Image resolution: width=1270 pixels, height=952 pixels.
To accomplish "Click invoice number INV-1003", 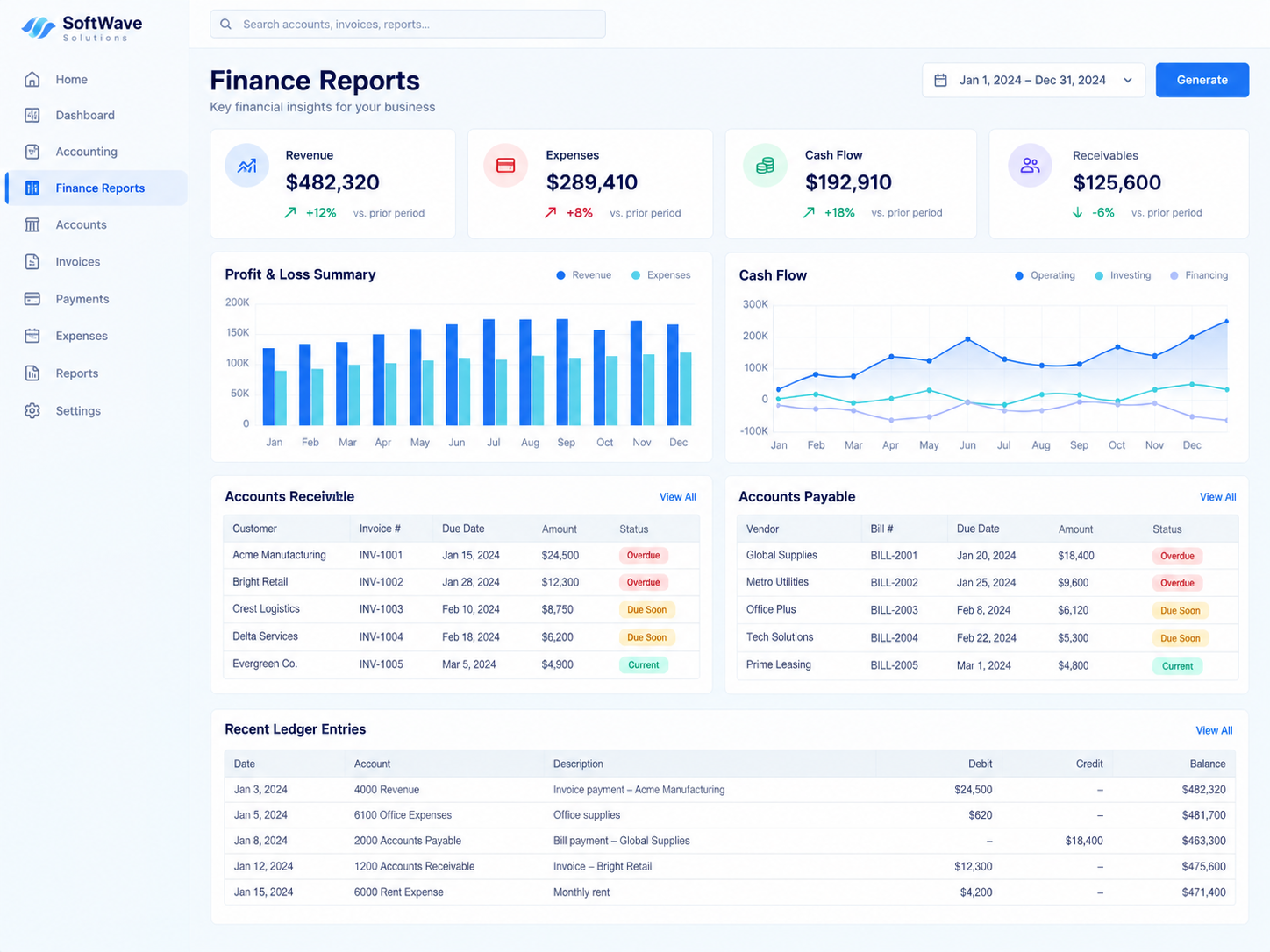I will [x=382, y=609].
